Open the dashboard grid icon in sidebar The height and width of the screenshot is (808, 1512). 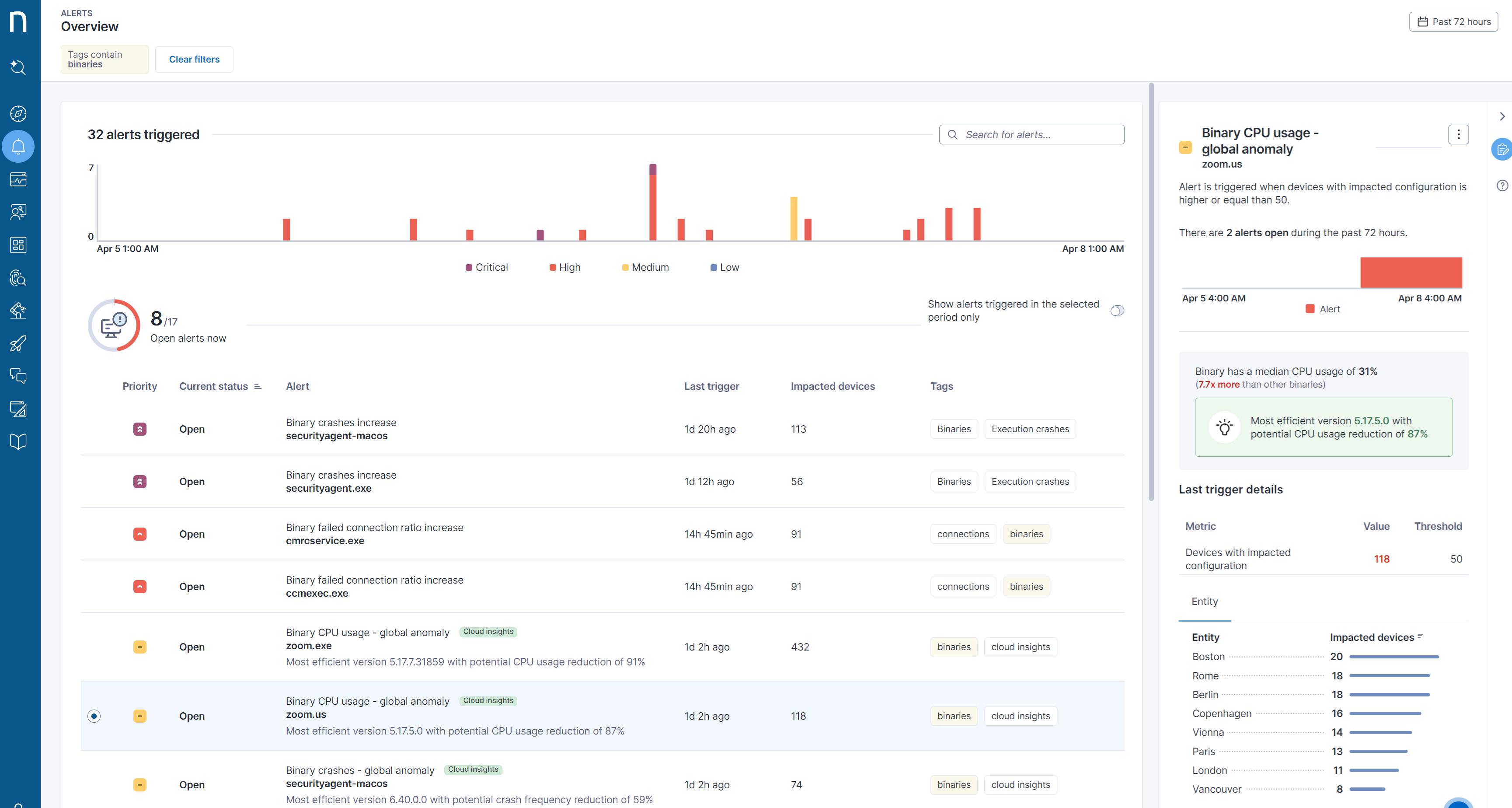(x=18, y=245)
